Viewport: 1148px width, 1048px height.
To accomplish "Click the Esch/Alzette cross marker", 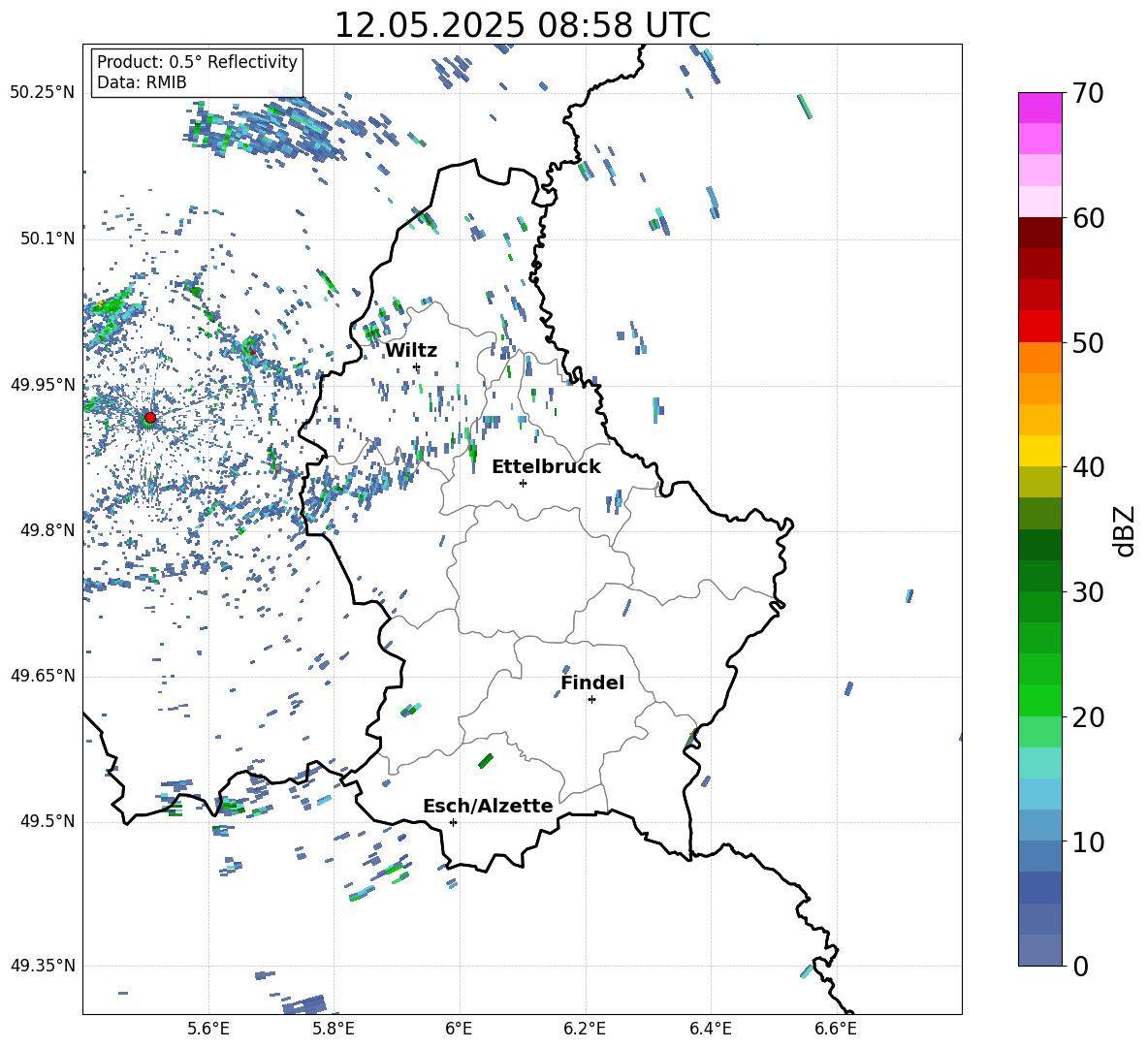I will (x=453, y=822).
